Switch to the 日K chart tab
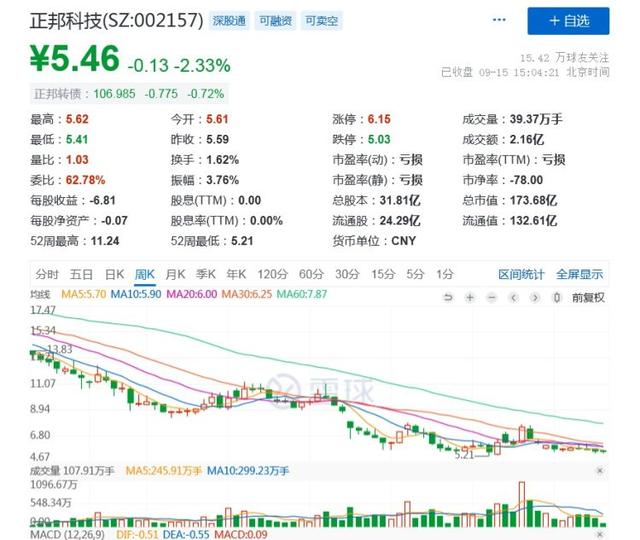 tap(114, 274)
